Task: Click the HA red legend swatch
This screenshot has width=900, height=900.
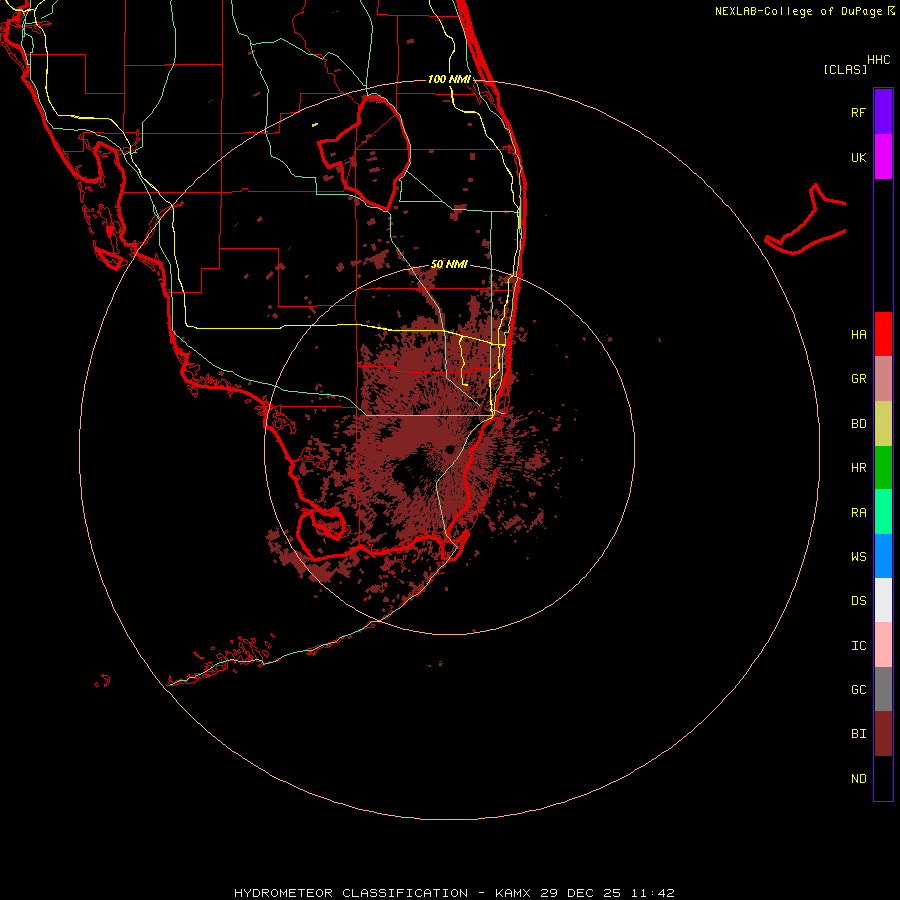Action: point(883,334)
